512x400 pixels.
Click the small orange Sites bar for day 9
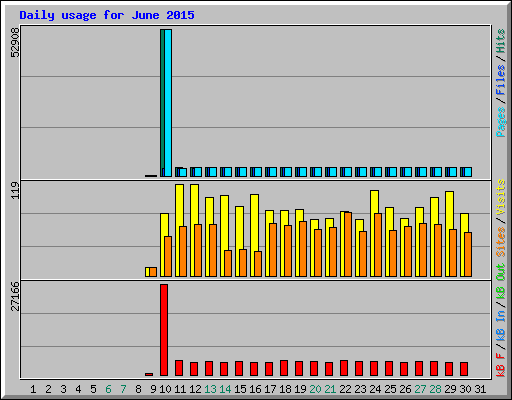[x=153, y=272]
